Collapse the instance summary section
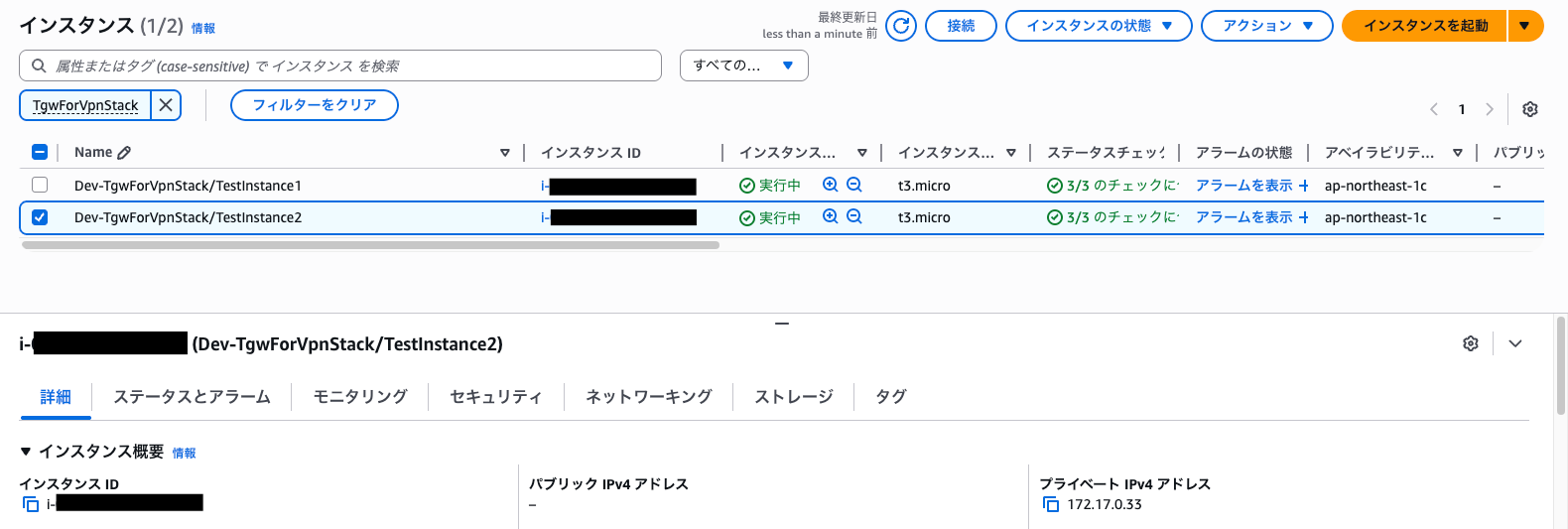The width and height of the screenshot is (1568, 529). 26,452
